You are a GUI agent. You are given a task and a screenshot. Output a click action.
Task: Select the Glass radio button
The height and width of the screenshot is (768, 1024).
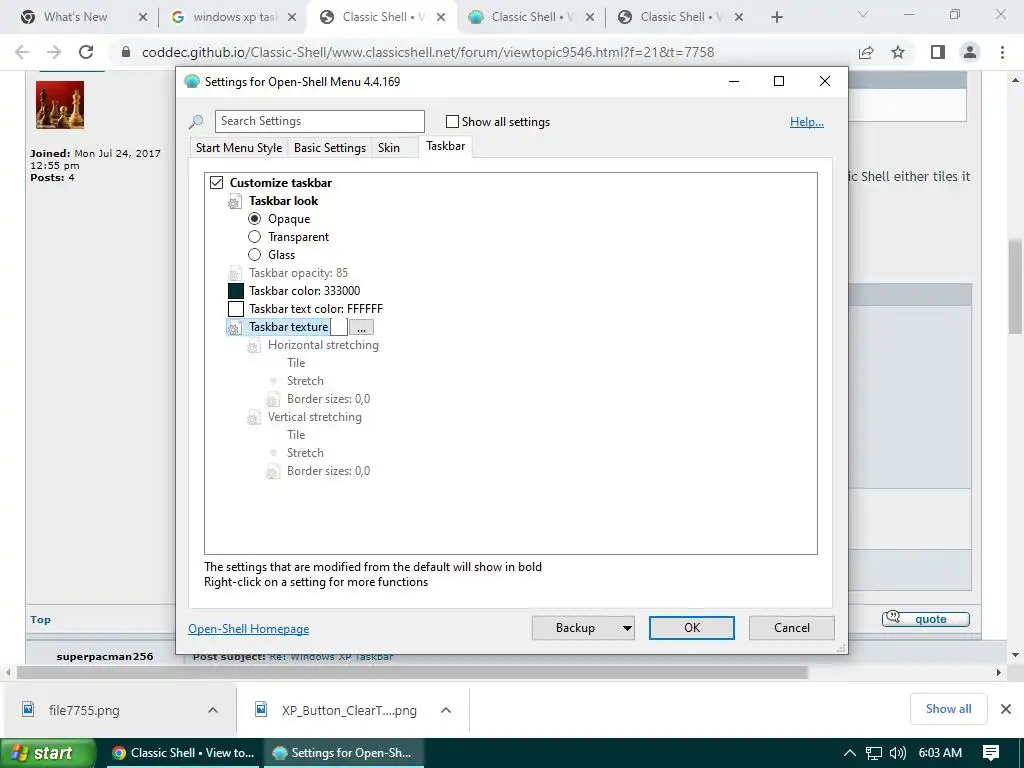(x=255, y=255)
